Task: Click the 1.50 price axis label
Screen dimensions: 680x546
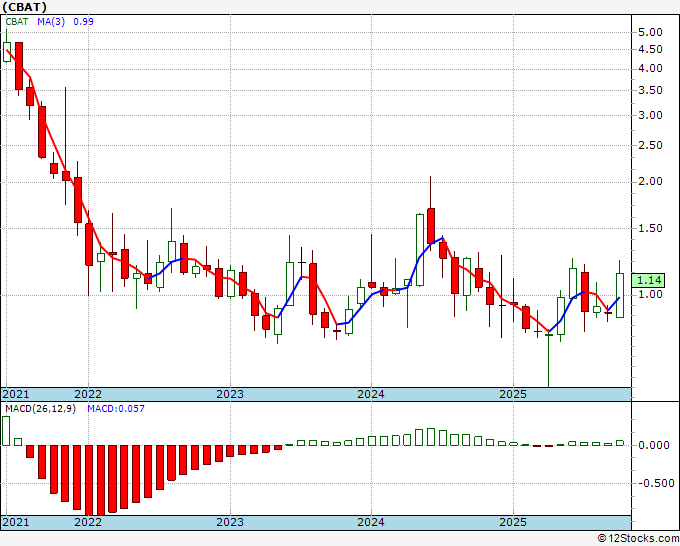Action: [x=650, y=228]
